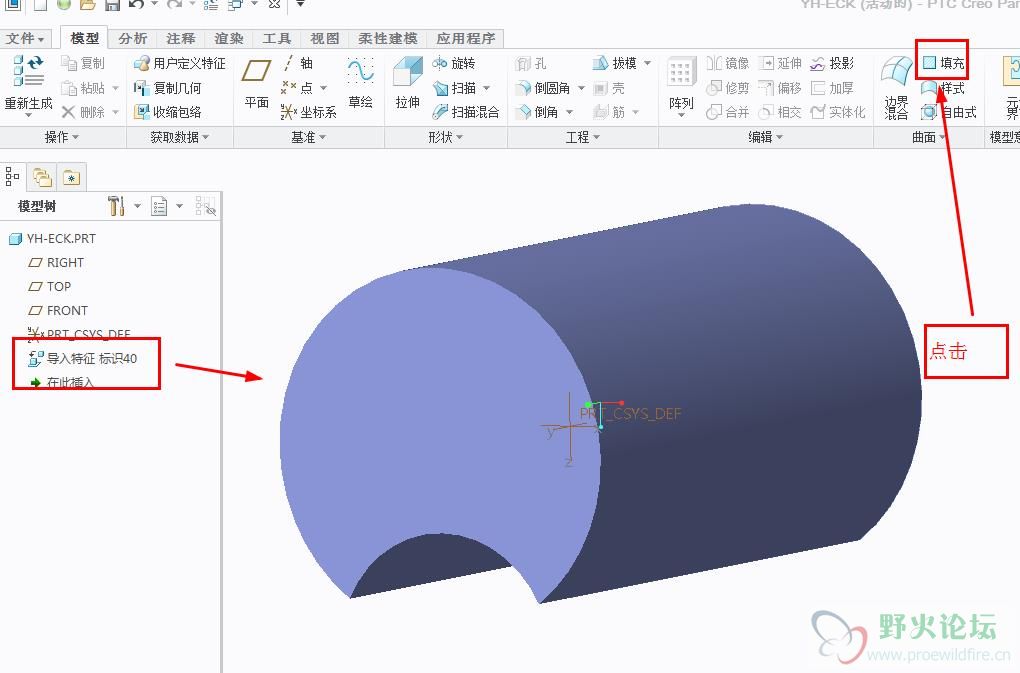Switch to the 分析 (Analysis) tab
The width and height of the screenshot is (1020, 673).
[x=133, y=38]
